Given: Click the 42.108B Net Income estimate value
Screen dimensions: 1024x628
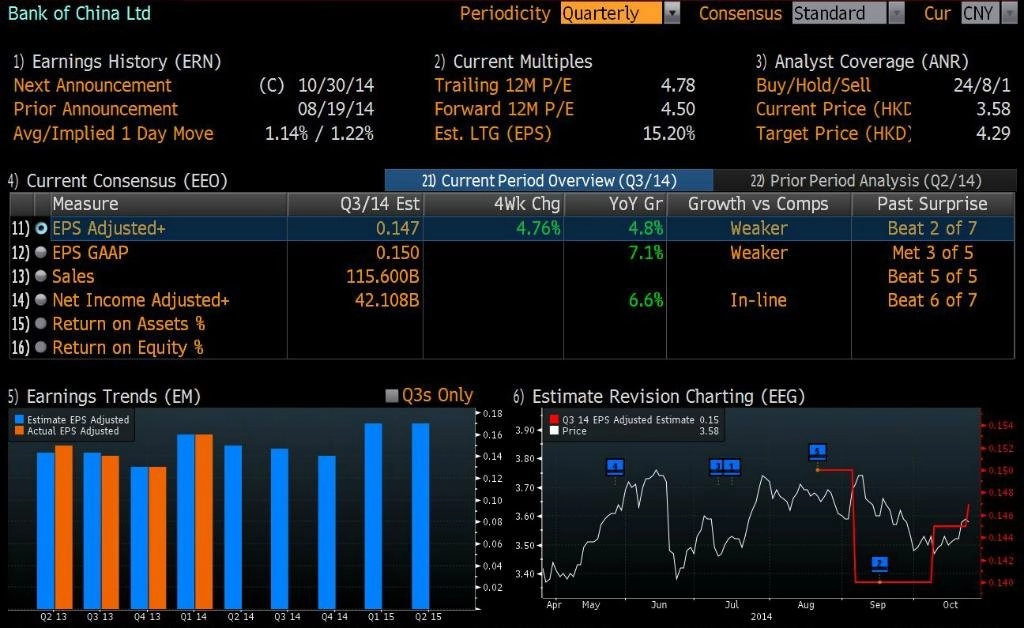Looking at the screenshot, I should 387,300.
